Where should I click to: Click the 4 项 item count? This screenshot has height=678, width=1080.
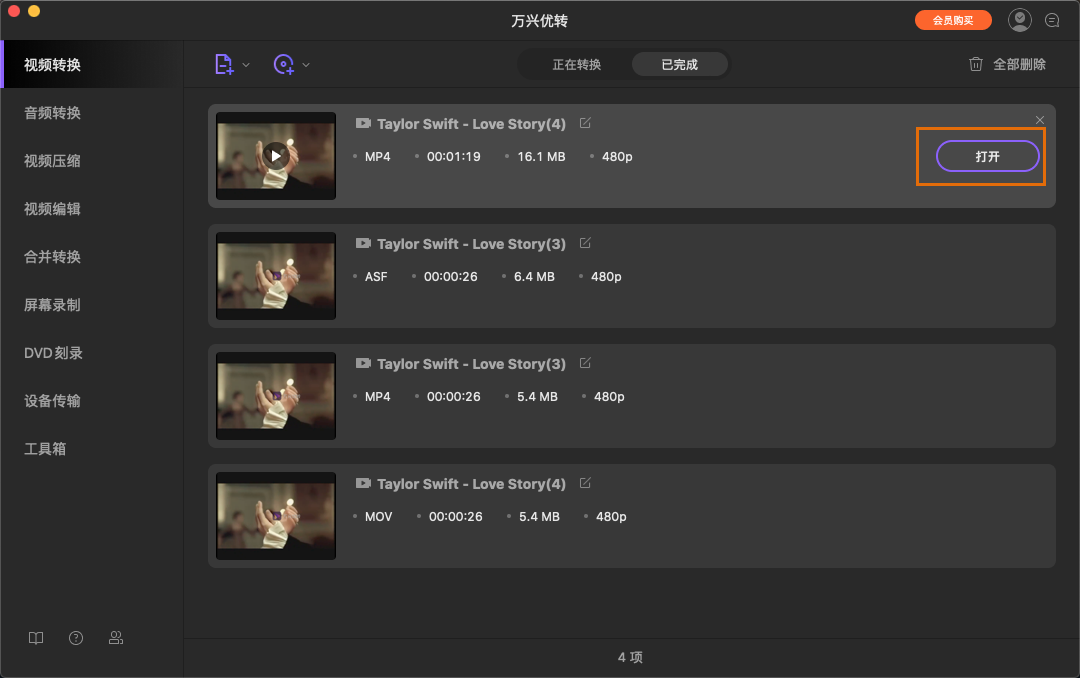[630, 657]
